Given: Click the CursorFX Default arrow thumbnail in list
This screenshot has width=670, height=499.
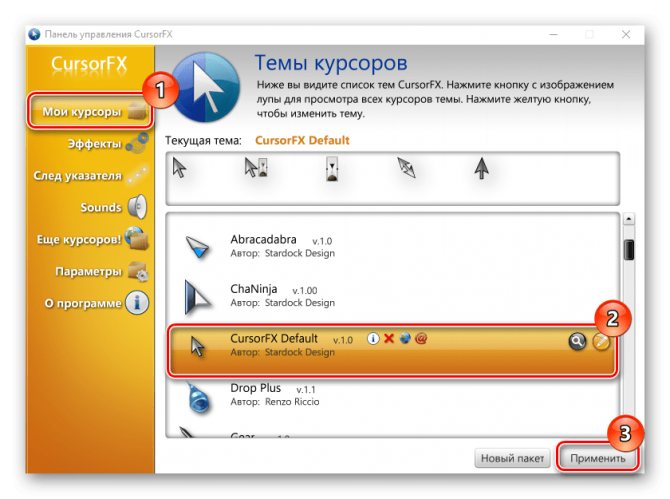Looking at the screenshot, I should 197,346.
